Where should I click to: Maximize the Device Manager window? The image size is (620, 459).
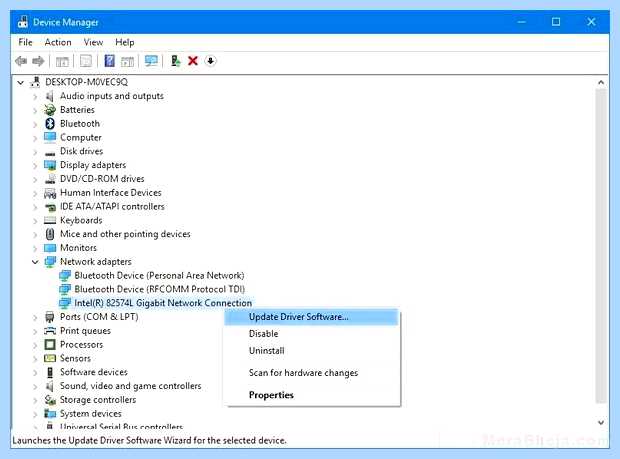(x=556, y=22)
